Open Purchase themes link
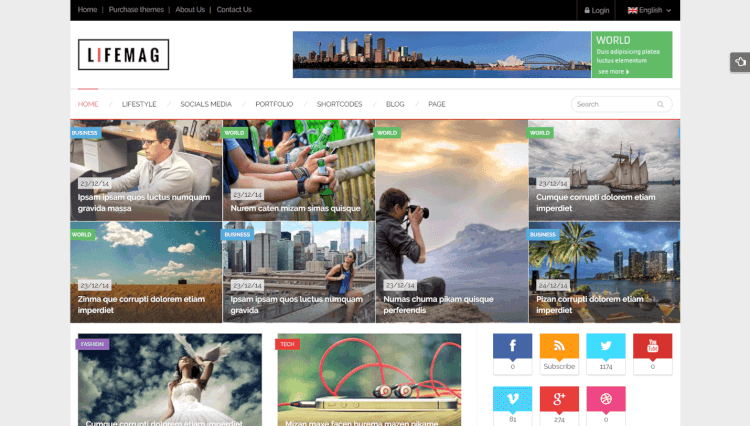The image size is (750, 426). (x=136, y=10)
